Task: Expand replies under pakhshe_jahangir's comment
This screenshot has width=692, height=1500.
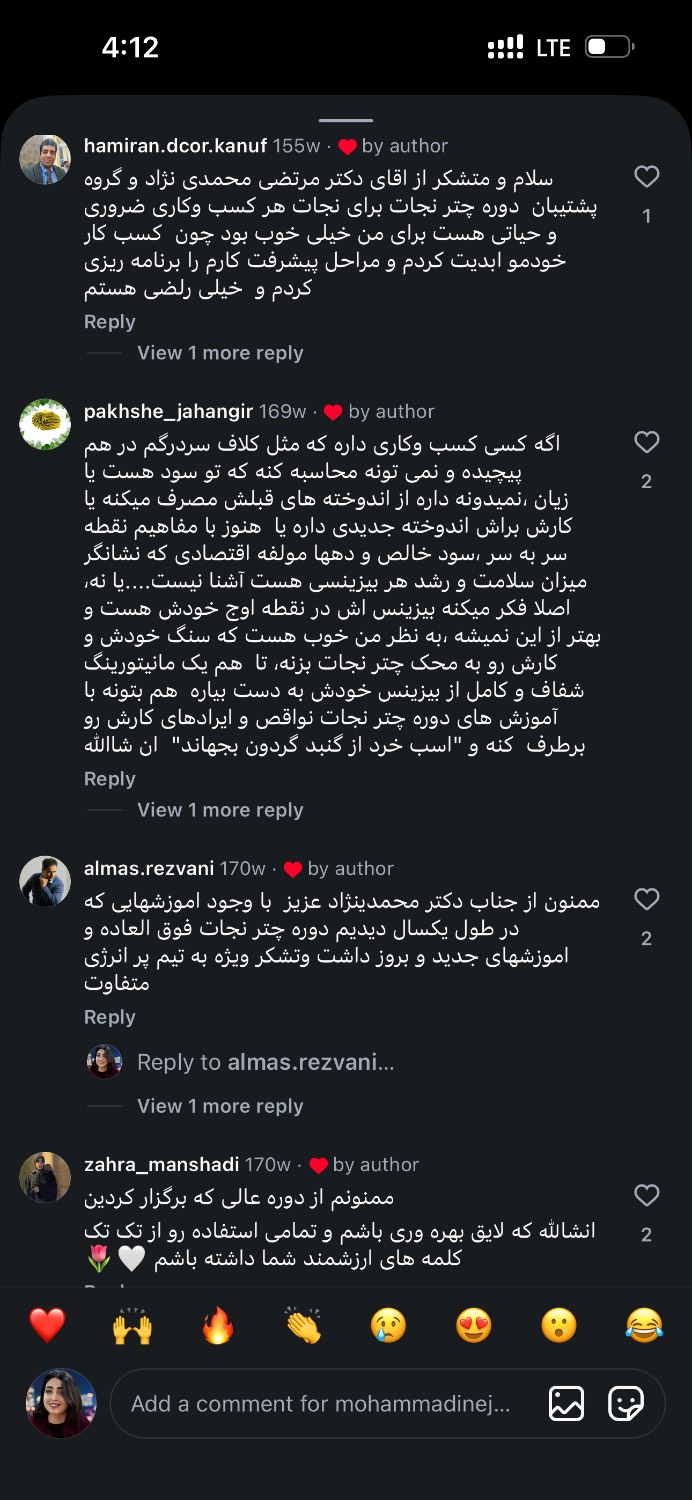Action: 220,810
